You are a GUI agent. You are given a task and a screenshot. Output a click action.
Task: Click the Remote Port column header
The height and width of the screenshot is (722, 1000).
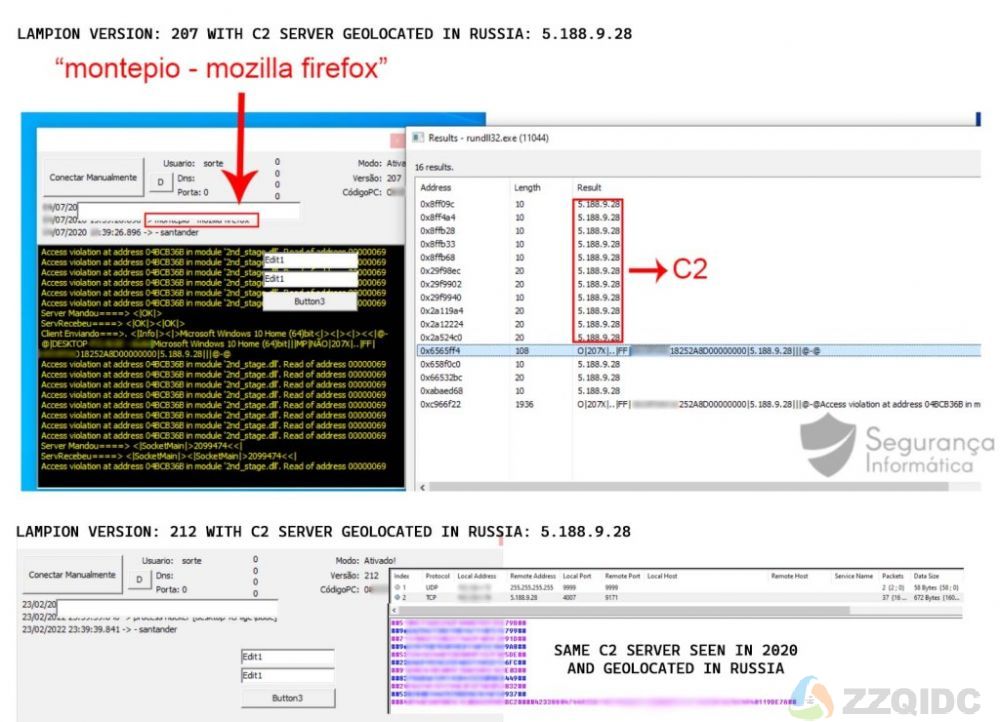coord(622,576)
